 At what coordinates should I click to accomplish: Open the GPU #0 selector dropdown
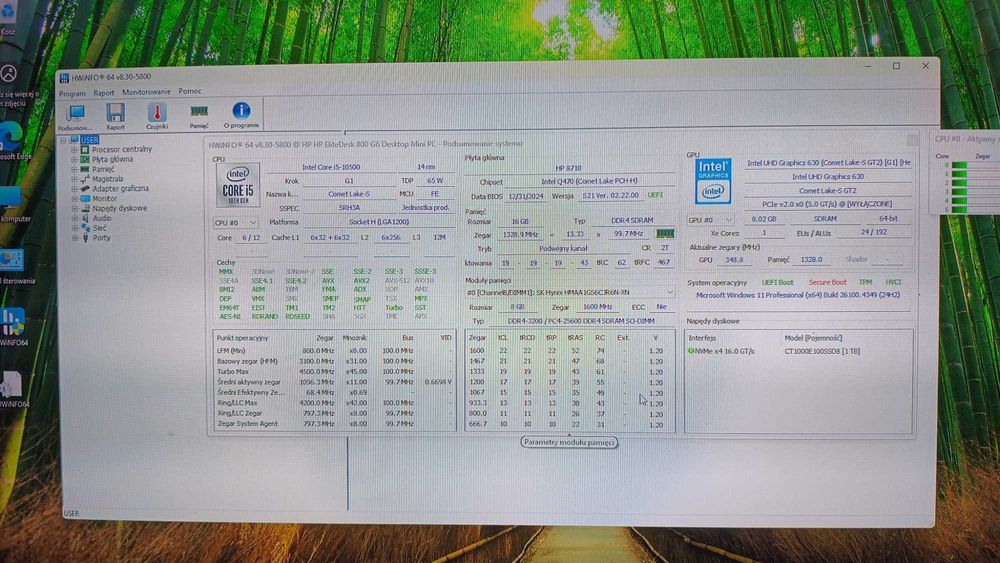(x=710, y=219)
